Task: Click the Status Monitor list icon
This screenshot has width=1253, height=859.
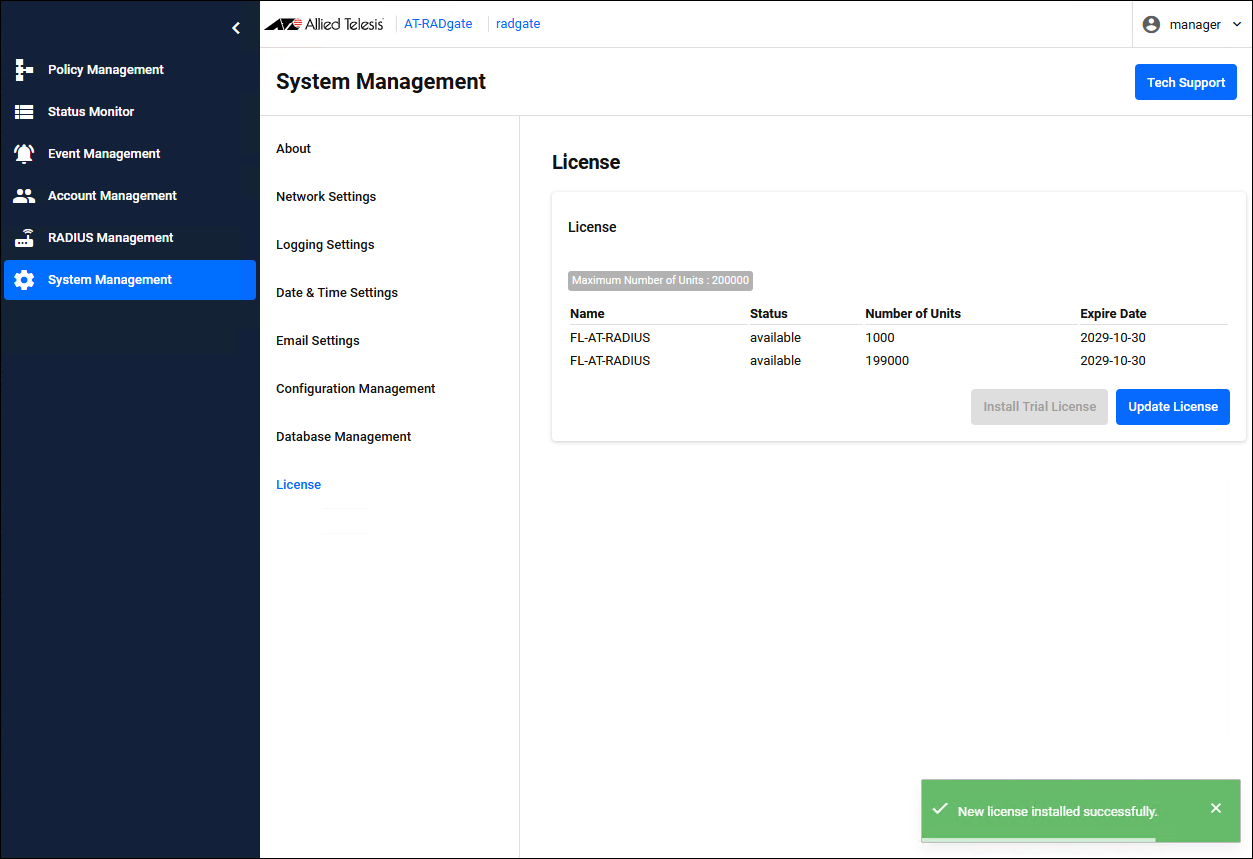Action: 24,112
